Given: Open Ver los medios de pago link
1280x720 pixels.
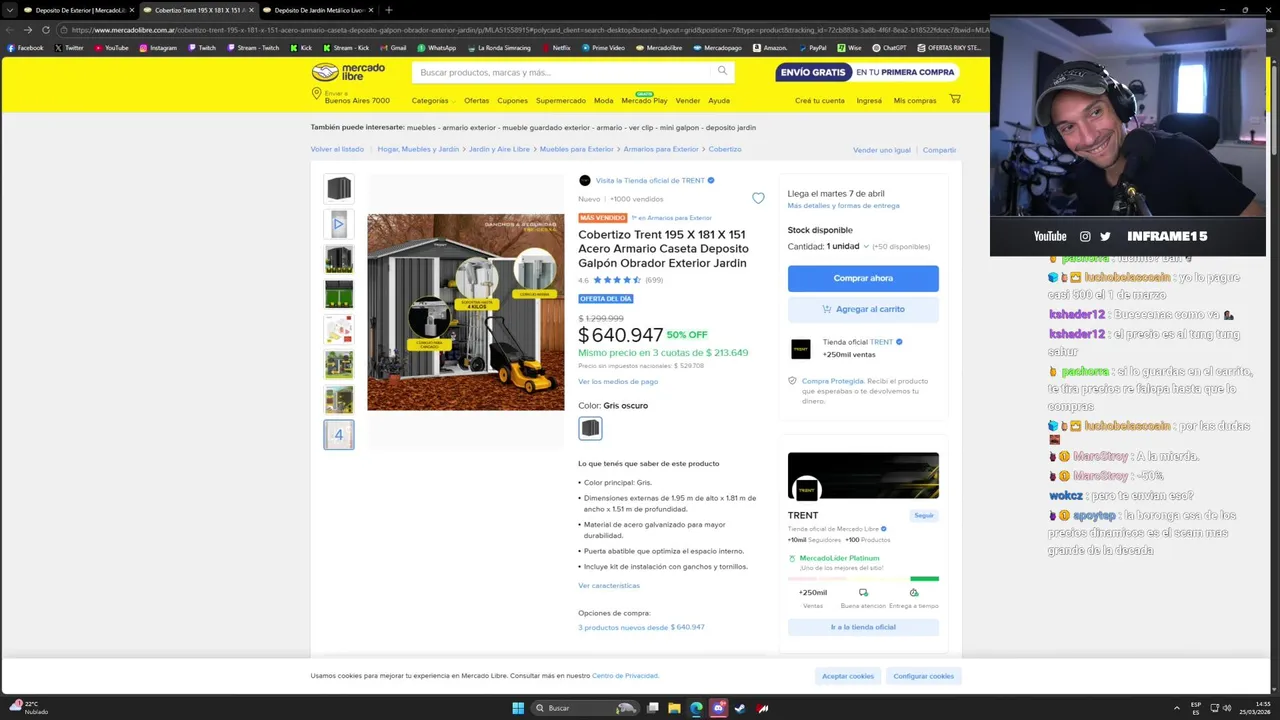Looking at the screenshot, I should coord(618,381).
